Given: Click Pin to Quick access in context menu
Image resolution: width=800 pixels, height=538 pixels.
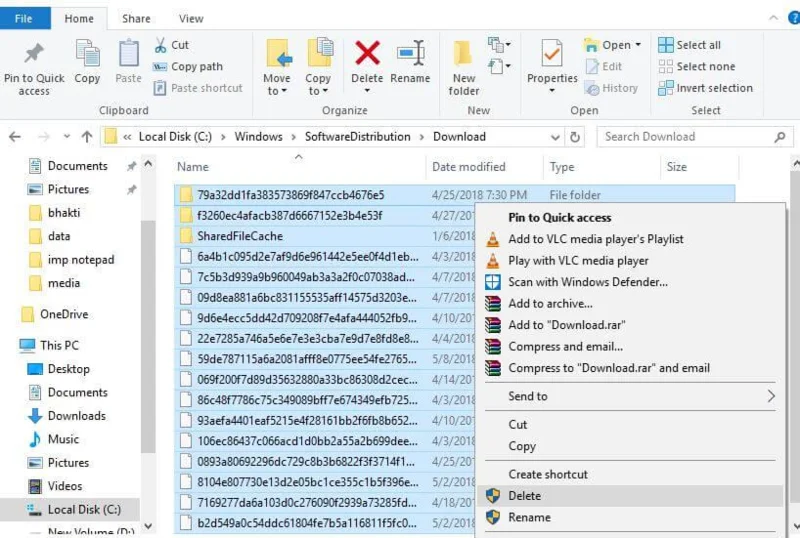Looking at the screenshot, I should [630, 217].
